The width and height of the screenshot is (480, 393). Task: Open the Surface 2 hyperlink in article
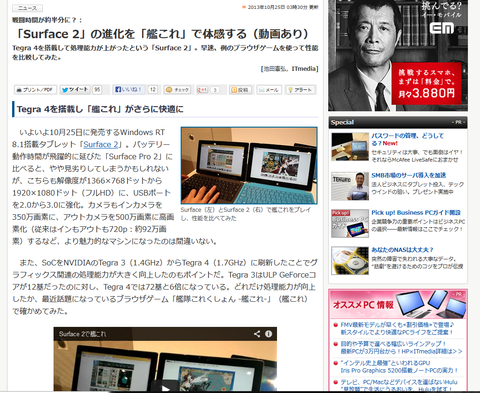coord(101,144)
